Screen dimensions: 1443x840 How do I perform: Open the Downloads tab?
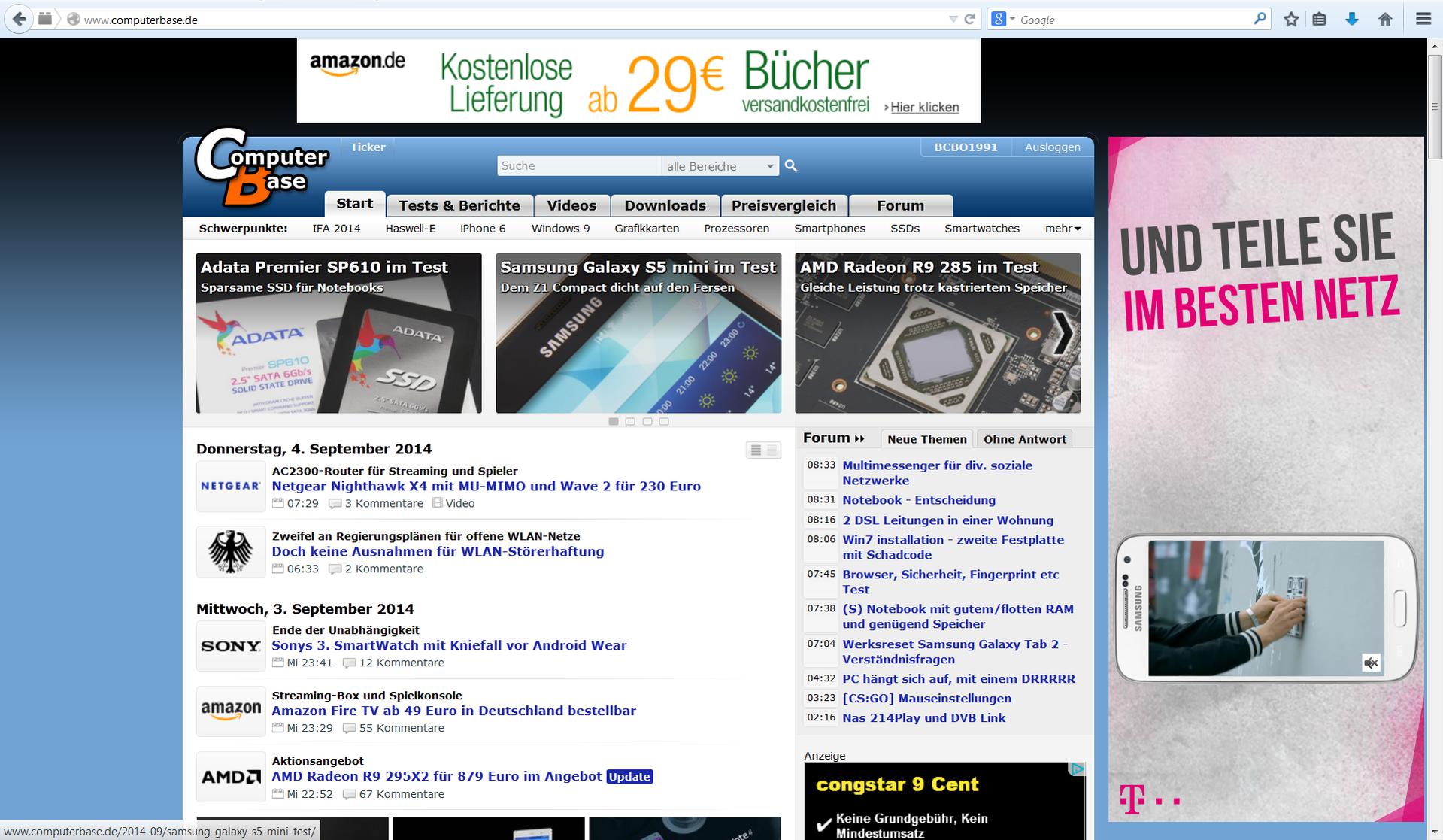tap(665, 205)
